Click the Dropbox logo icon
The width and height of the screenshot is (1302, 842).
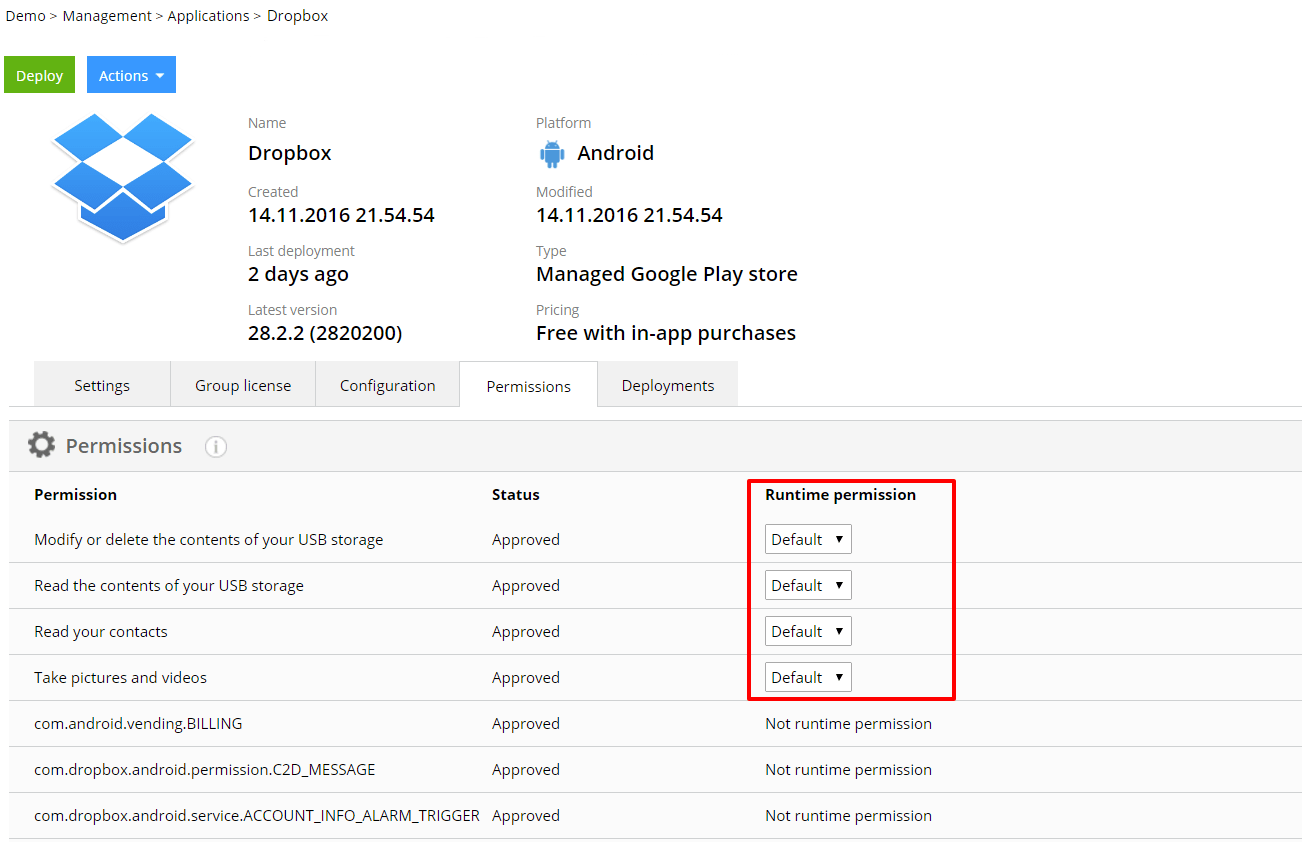pyautogui.click(x=122, y=177)
